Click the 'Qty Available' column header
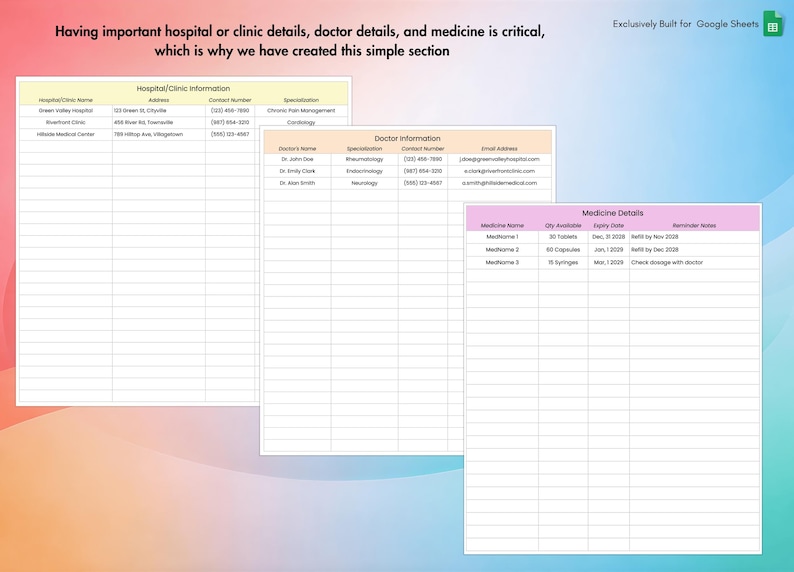 (563, 226)
